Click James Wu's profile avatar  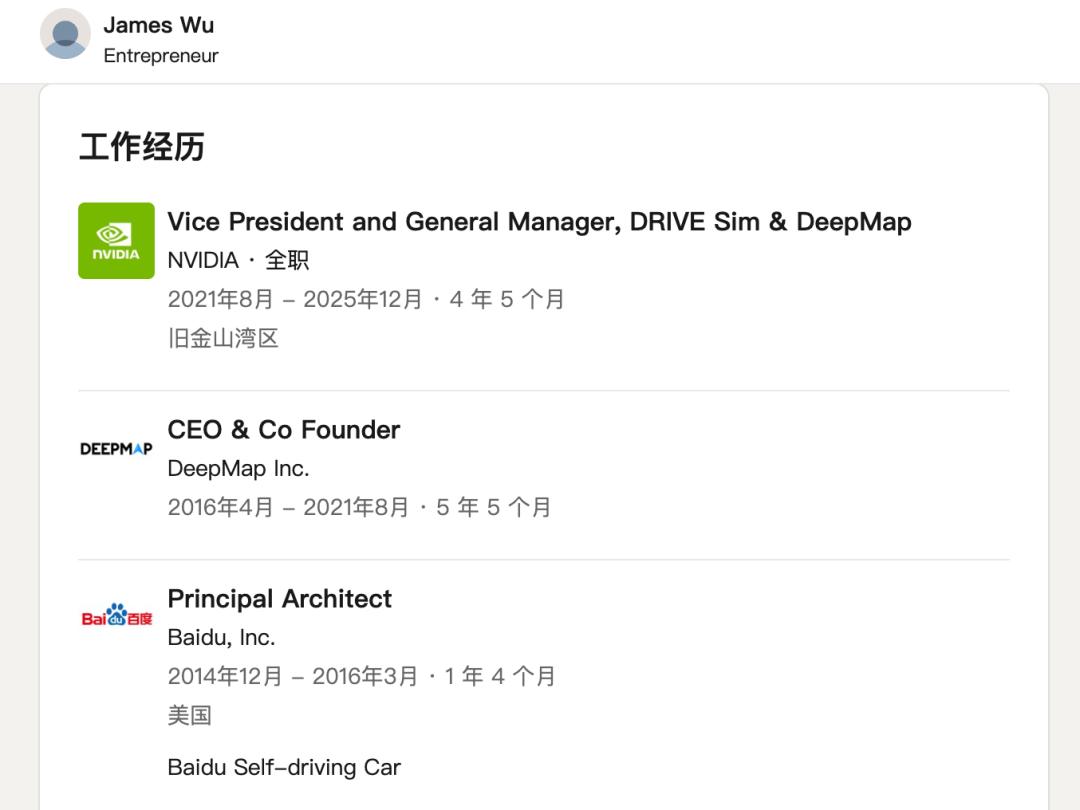tap(65, 34)
